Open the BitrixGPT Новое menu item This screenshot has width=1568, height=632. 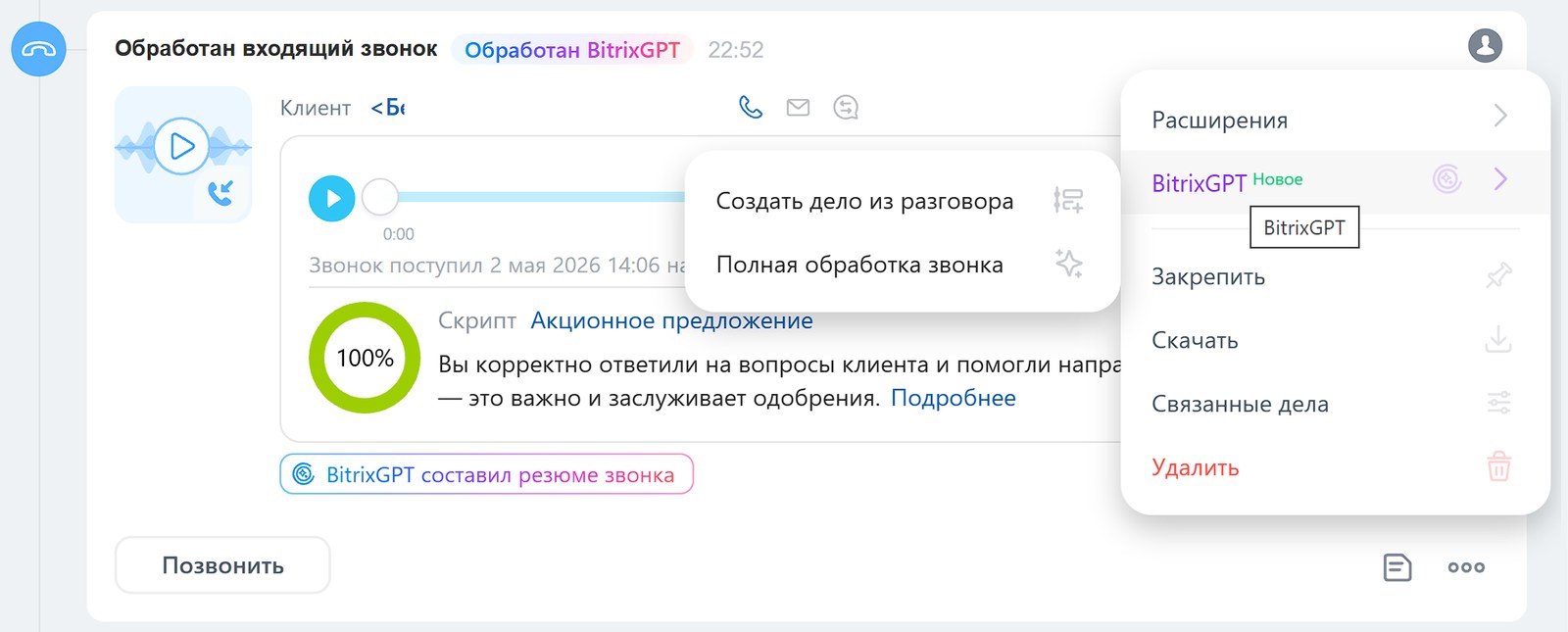[x=1335, y=182]
